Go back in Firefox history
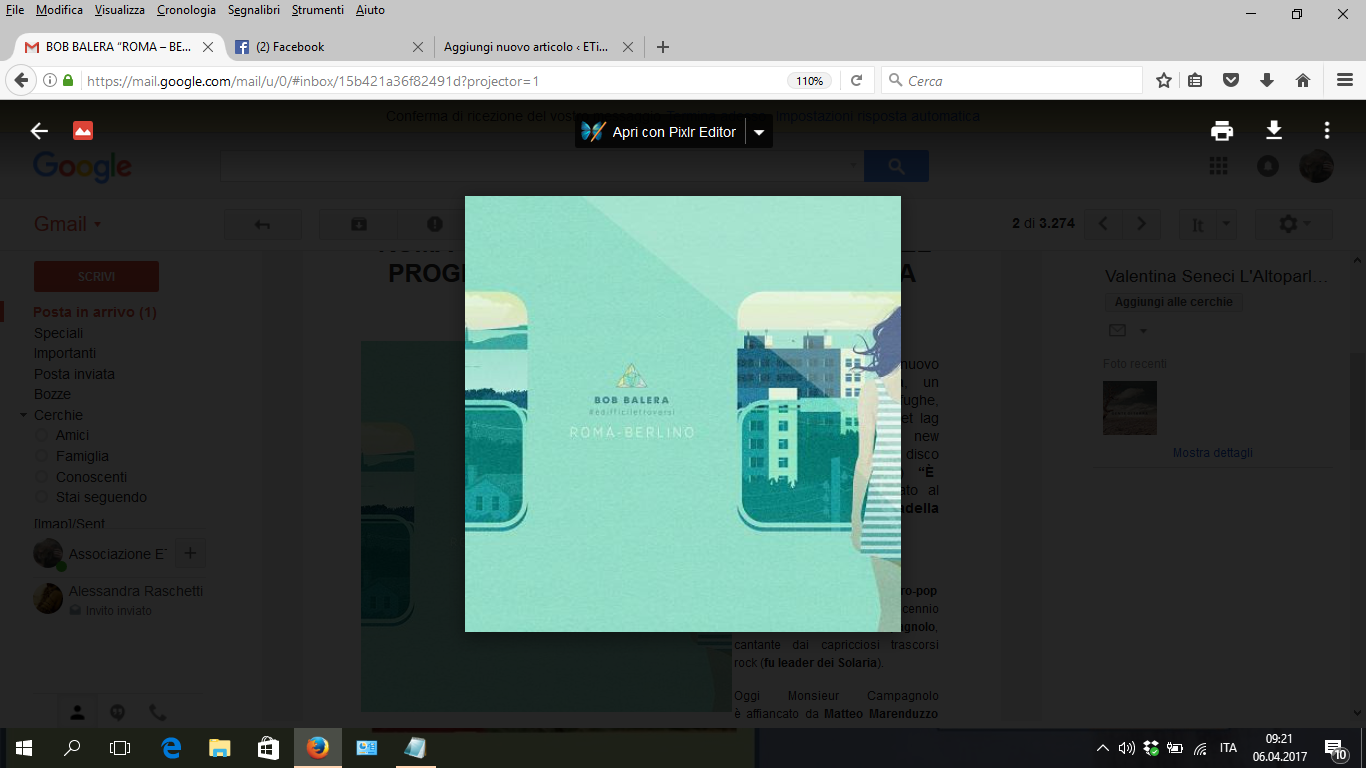This screenshot has width=1366, height=768. click(21, 80)
